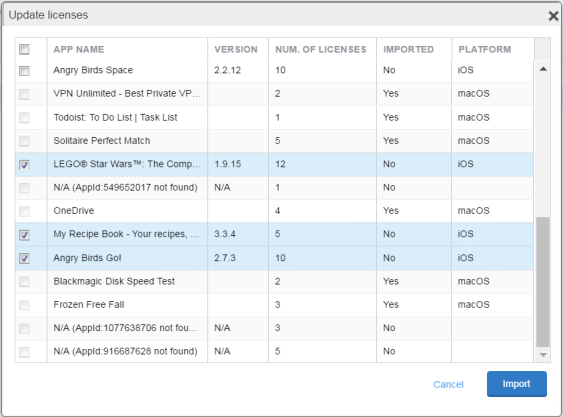Tick the OneDrive row checkbox

[24, 211]
